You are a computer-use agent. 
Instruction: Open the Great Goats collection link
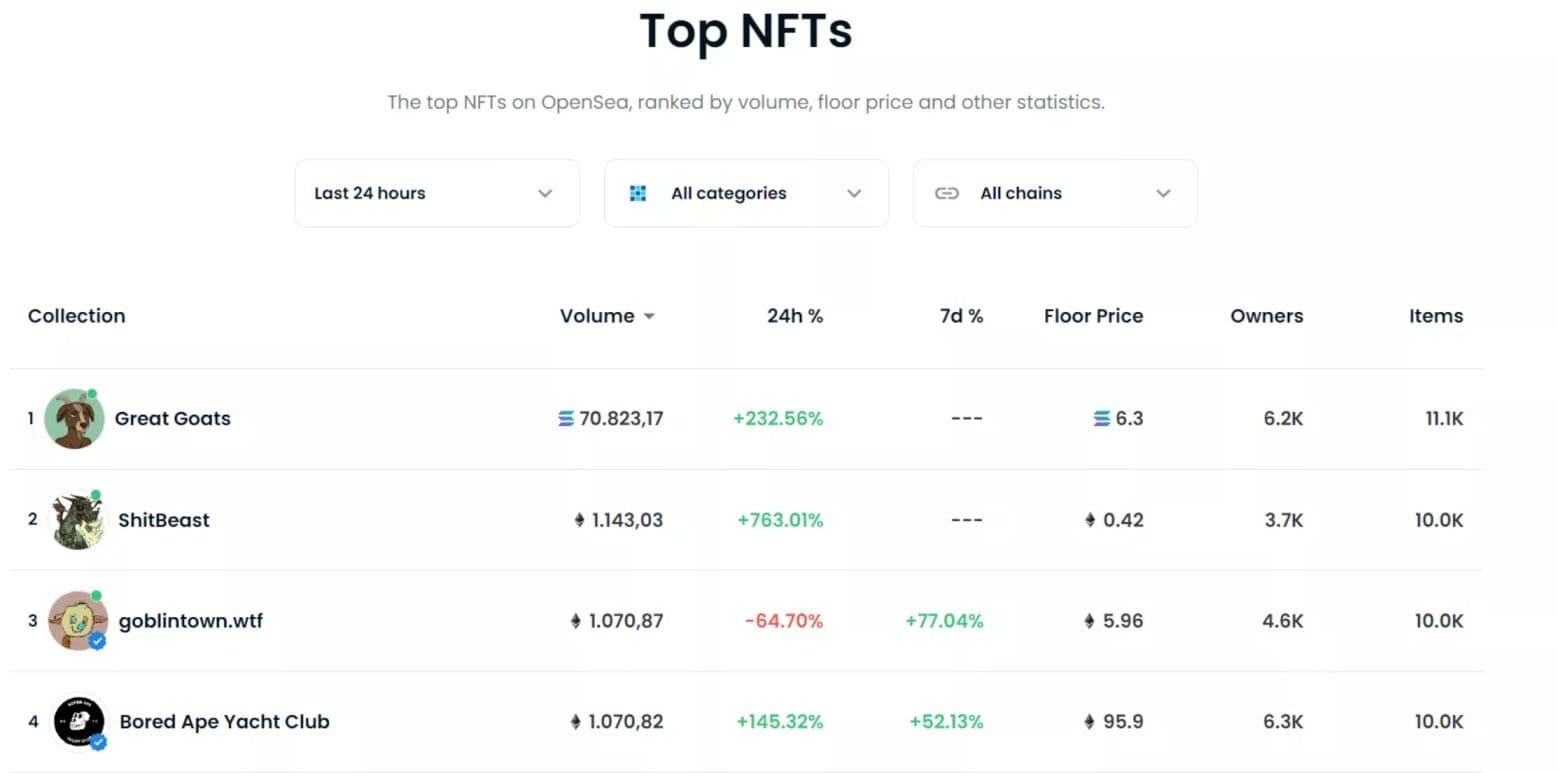173,419
